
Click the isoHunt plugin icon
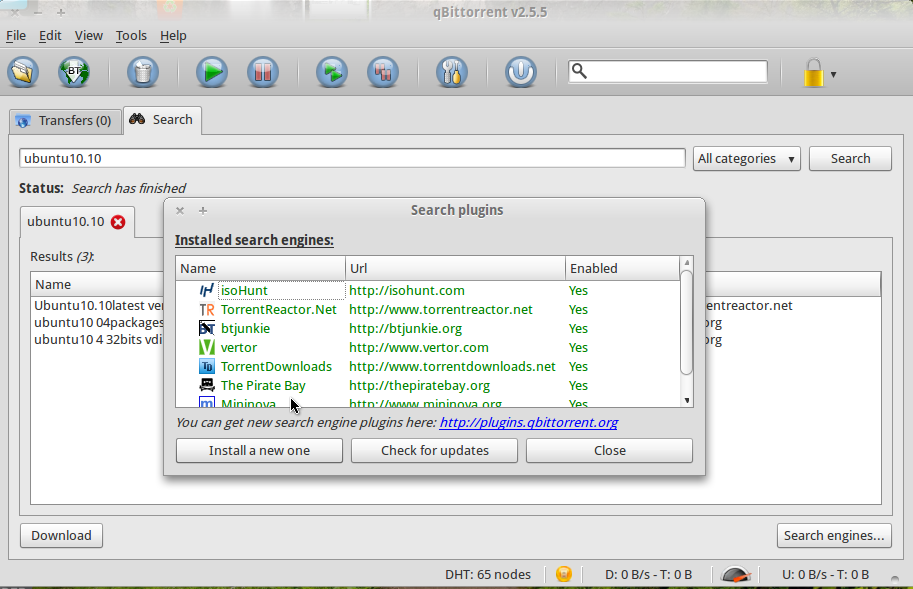click(206, 290)
